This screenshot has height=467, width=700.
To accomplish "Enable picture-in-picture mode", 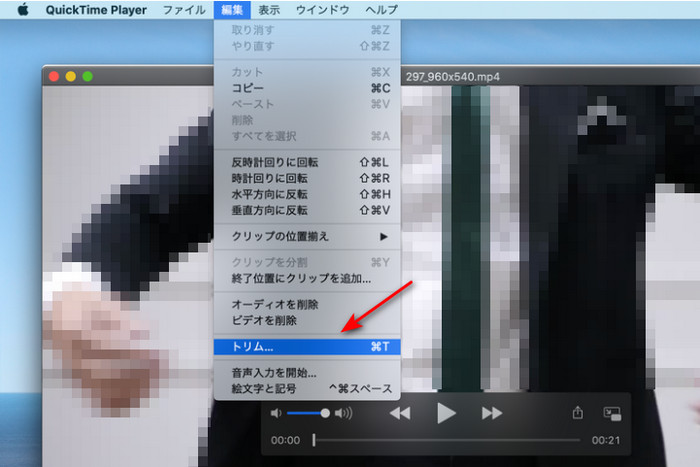I will 612,413.
